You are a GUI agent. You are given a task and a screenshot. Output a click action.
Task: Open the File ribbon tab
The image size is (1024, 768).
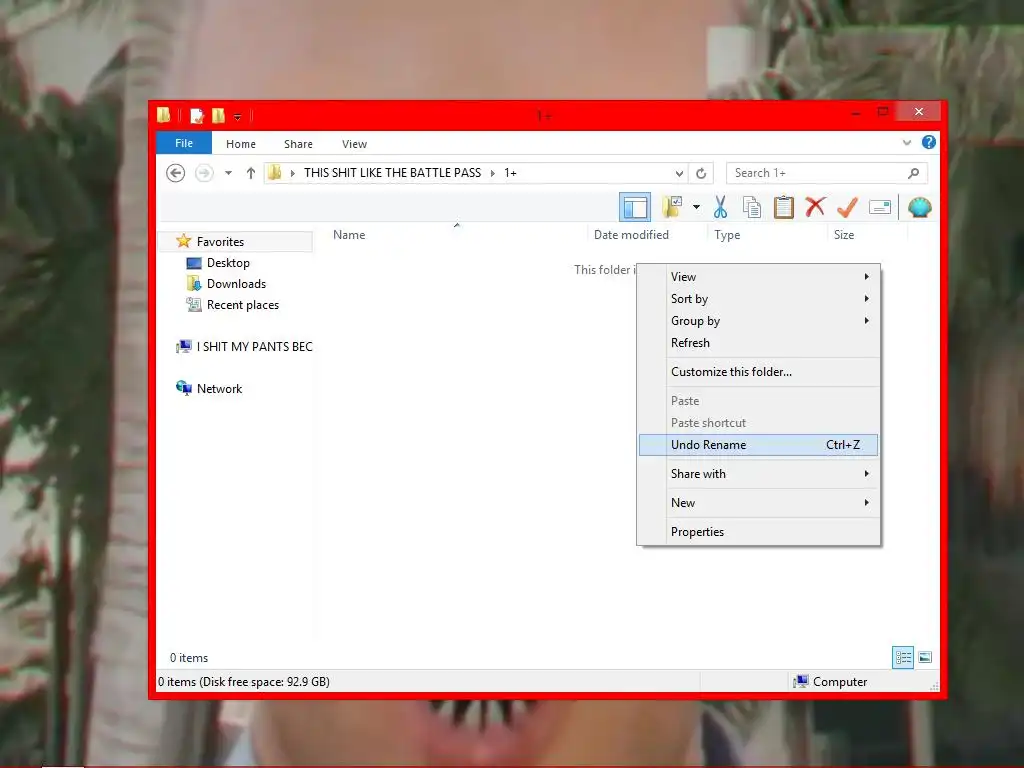tap(184, 143)
